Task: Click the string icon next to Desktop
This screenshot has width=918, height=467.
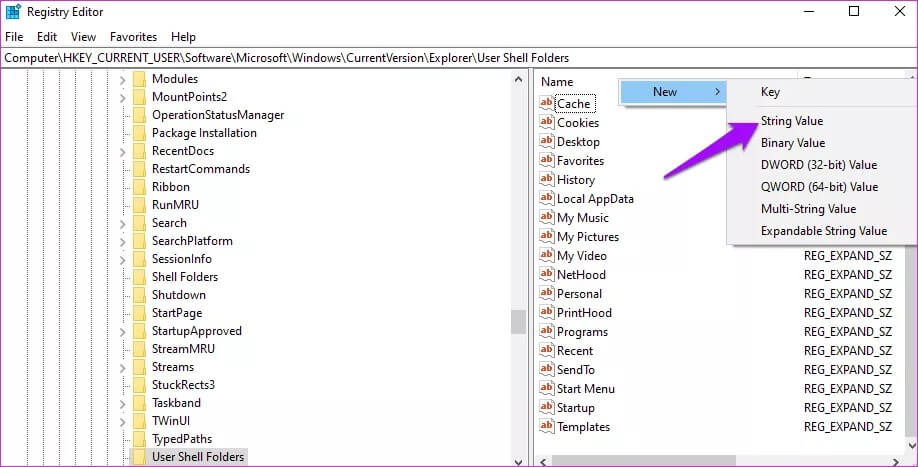Action: click(546, 142)
